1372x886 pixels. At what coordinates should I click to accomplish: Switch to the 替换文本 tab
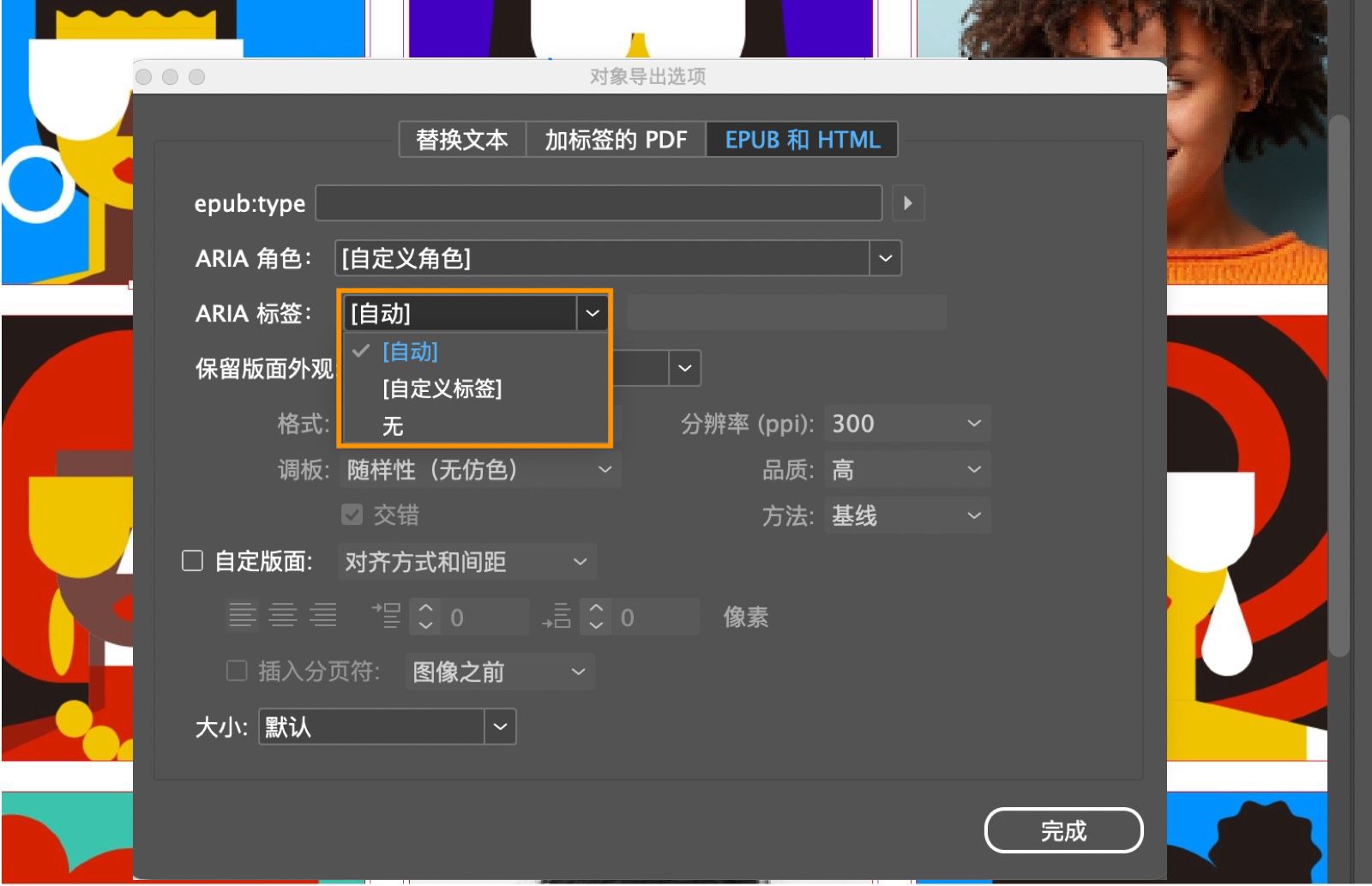click(x=462, y=139)
